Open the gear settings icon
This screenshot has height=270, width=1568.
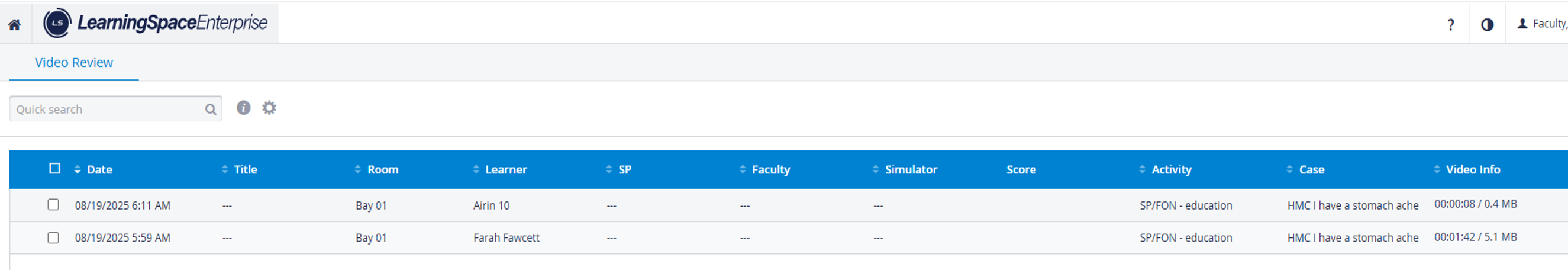(x=269, y=108)
